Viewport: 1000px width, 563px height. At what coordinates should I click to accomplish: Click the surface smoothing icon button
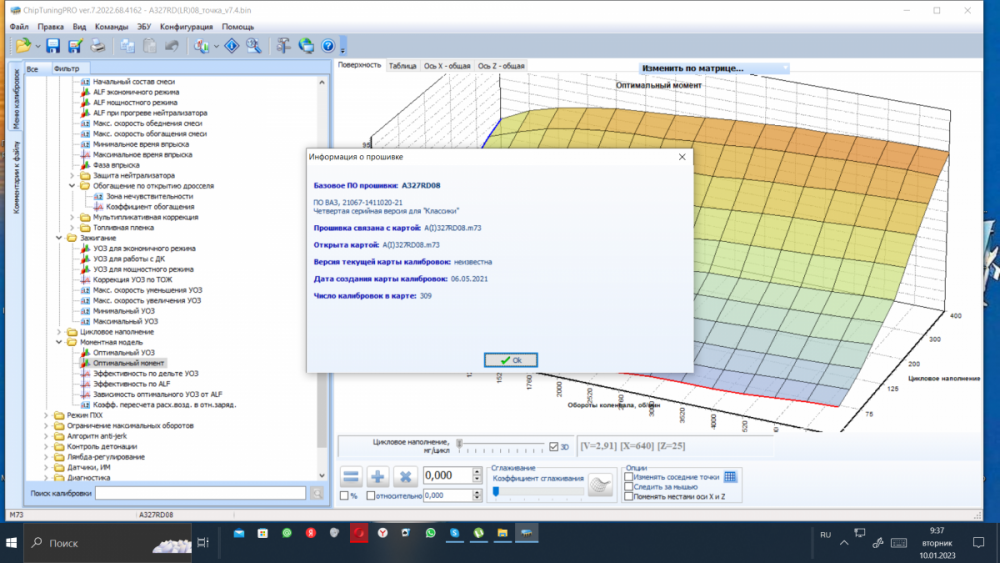tap(599, 485)
